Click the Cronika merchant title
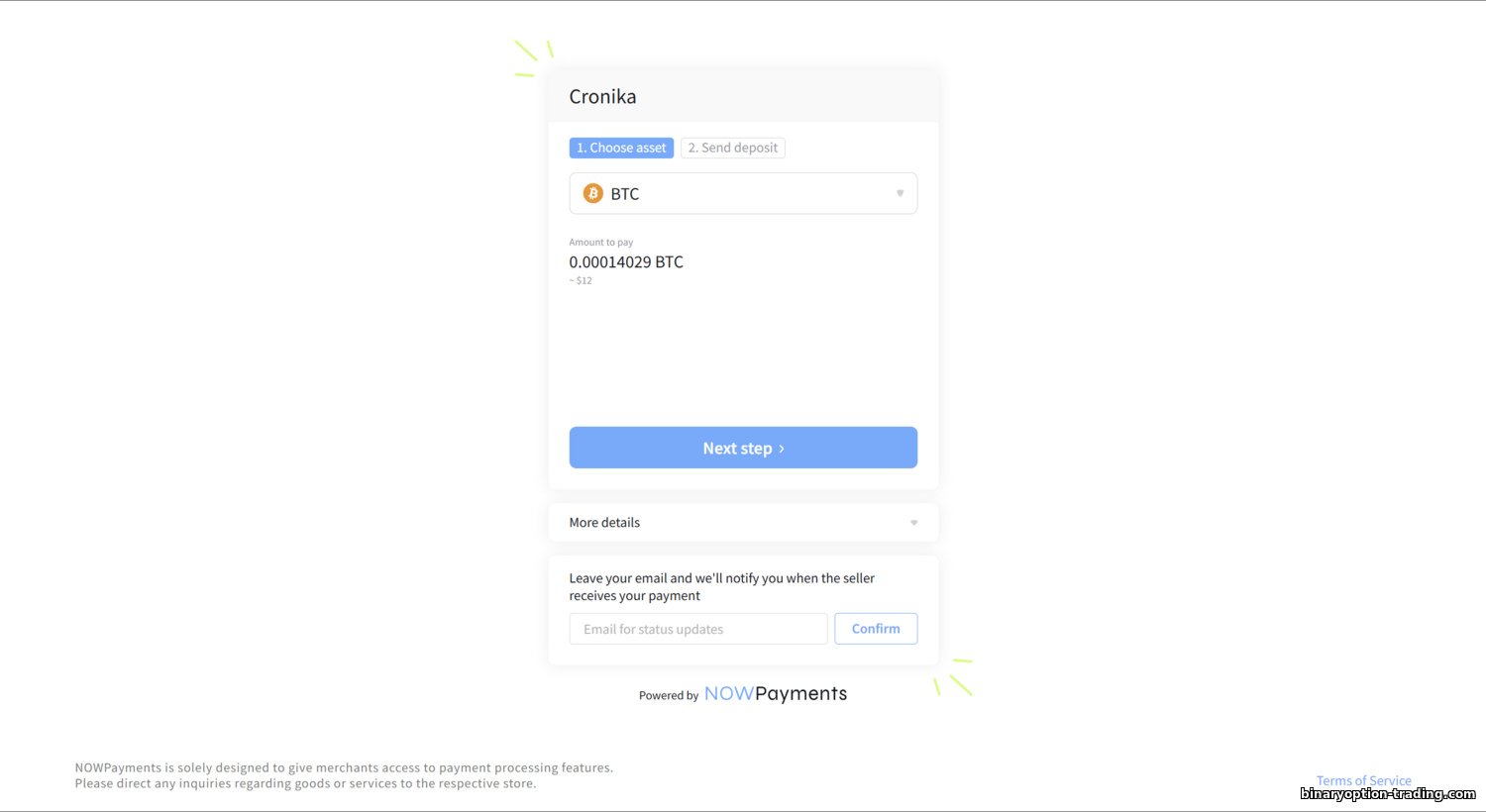The width and height of the screenshot is (1486, 812). click(x=602, y=97)
